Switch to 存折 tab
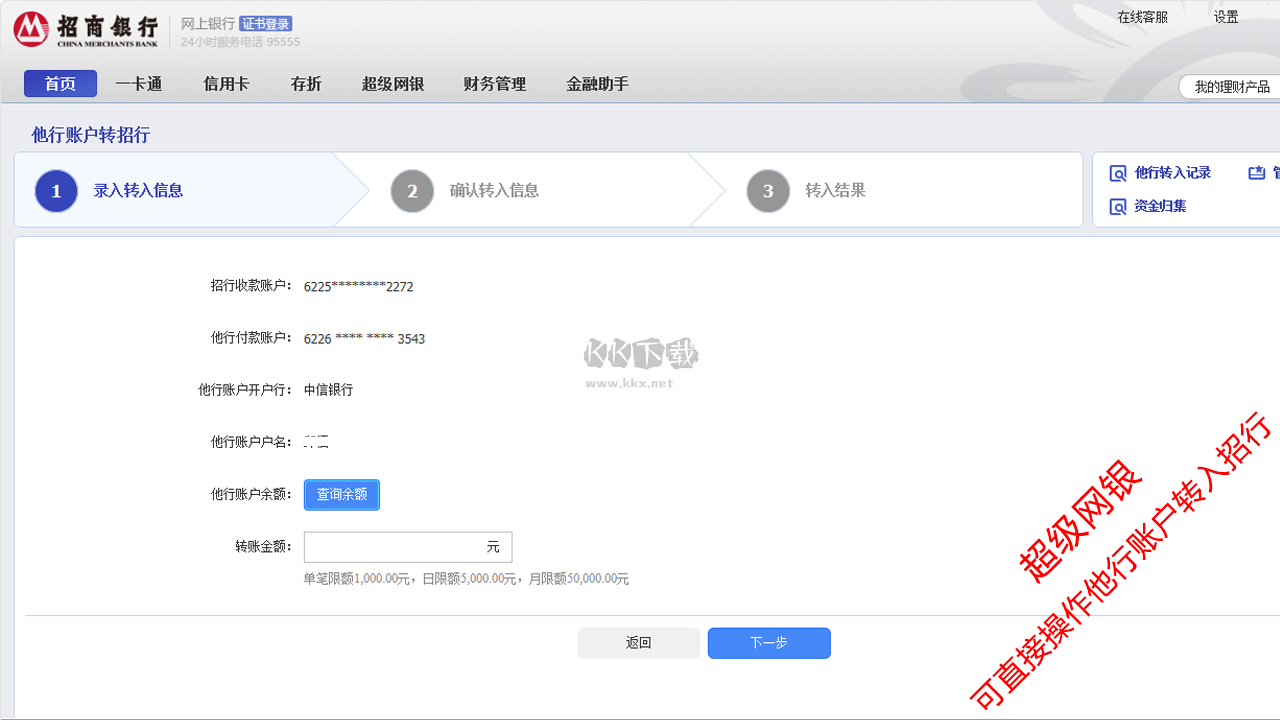The width and height of the screenshot is (1280, 720). tap(305, 84)
